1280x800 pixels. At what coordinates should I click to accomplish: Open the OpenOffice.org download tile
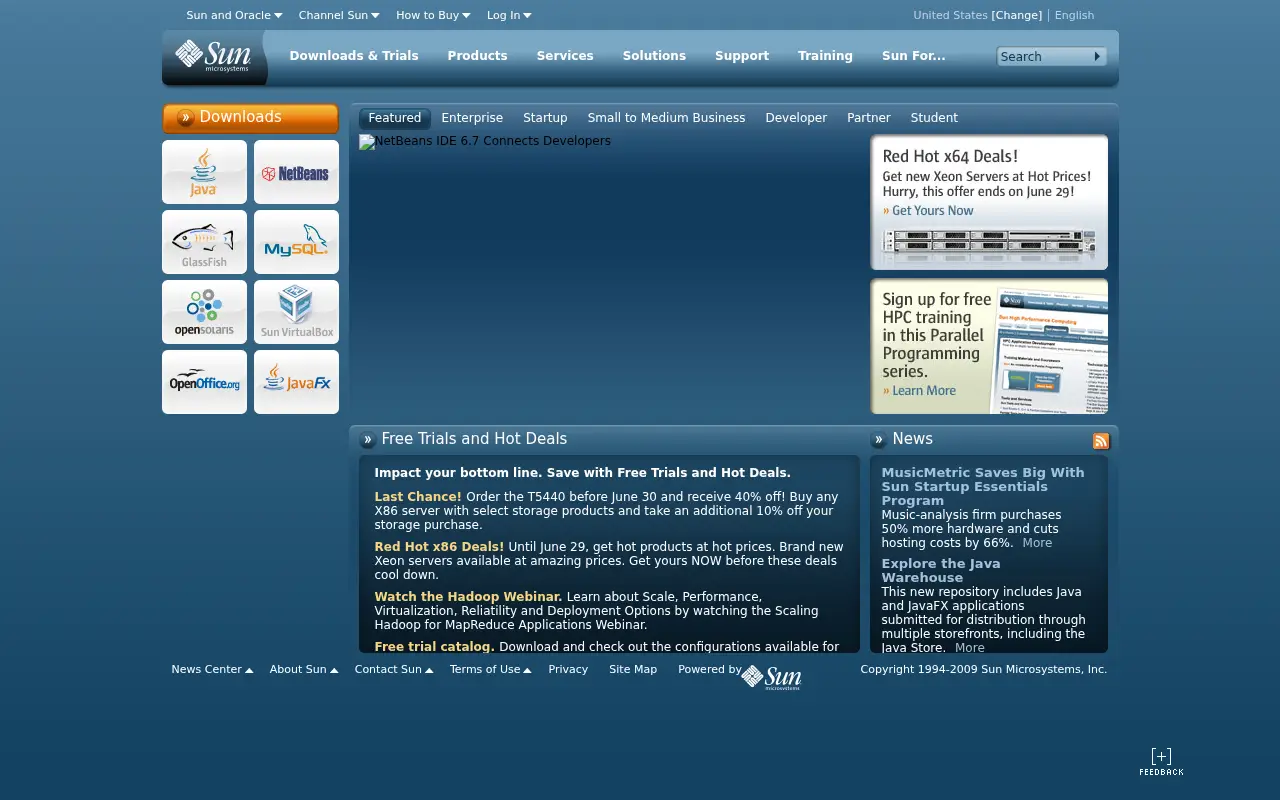(204, 382)
